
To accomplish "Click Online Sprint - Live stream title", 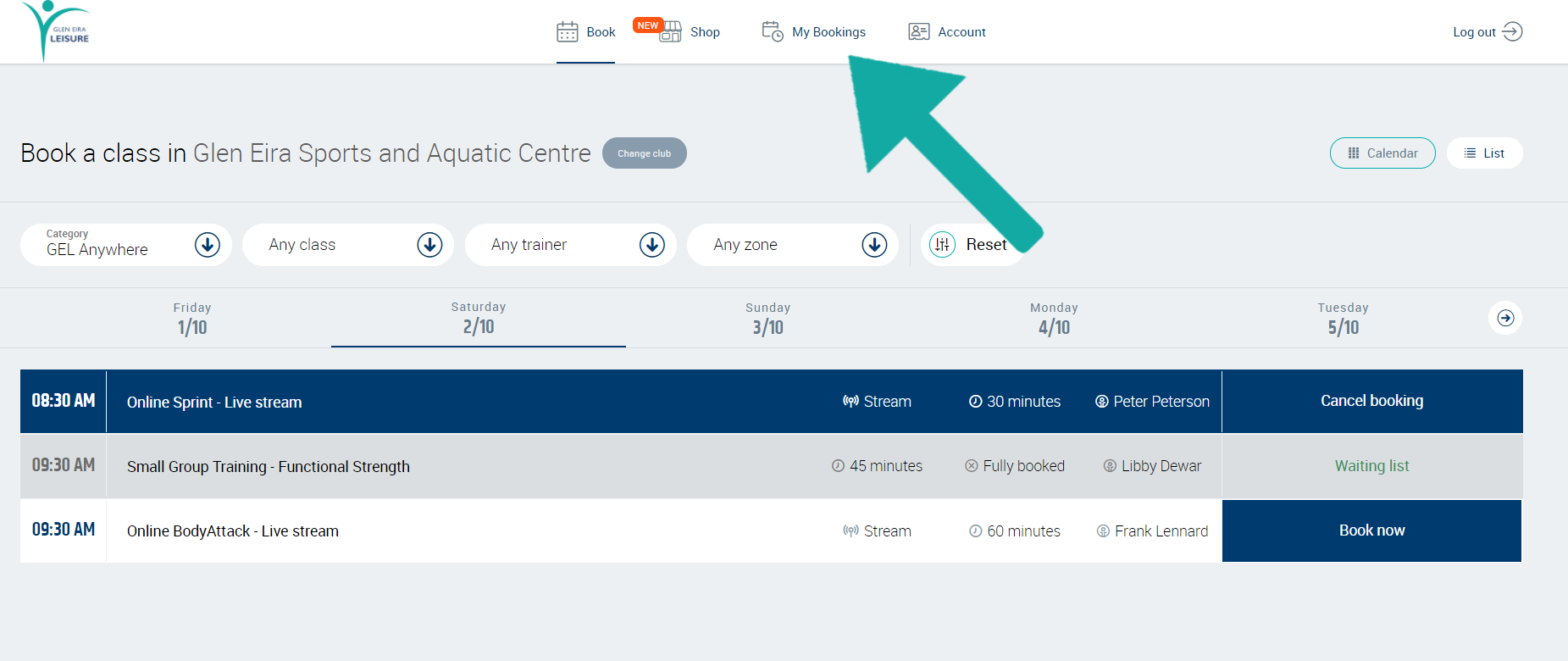I will 214,403.
